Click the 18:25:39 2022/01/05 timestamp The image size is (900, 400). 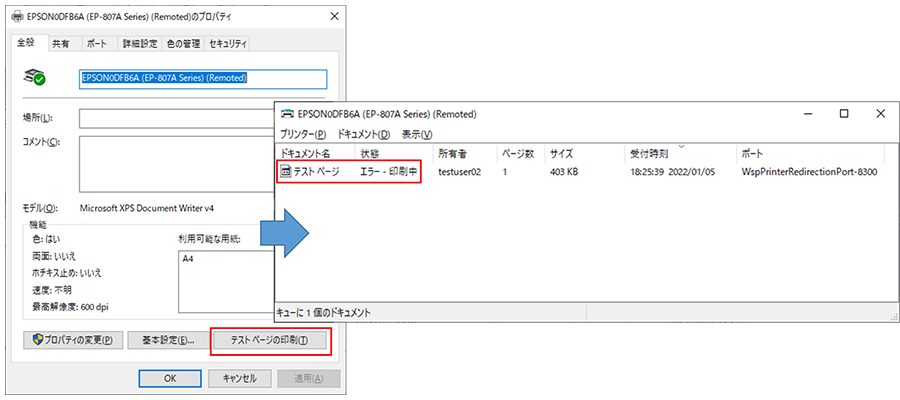tap(672, 172)
